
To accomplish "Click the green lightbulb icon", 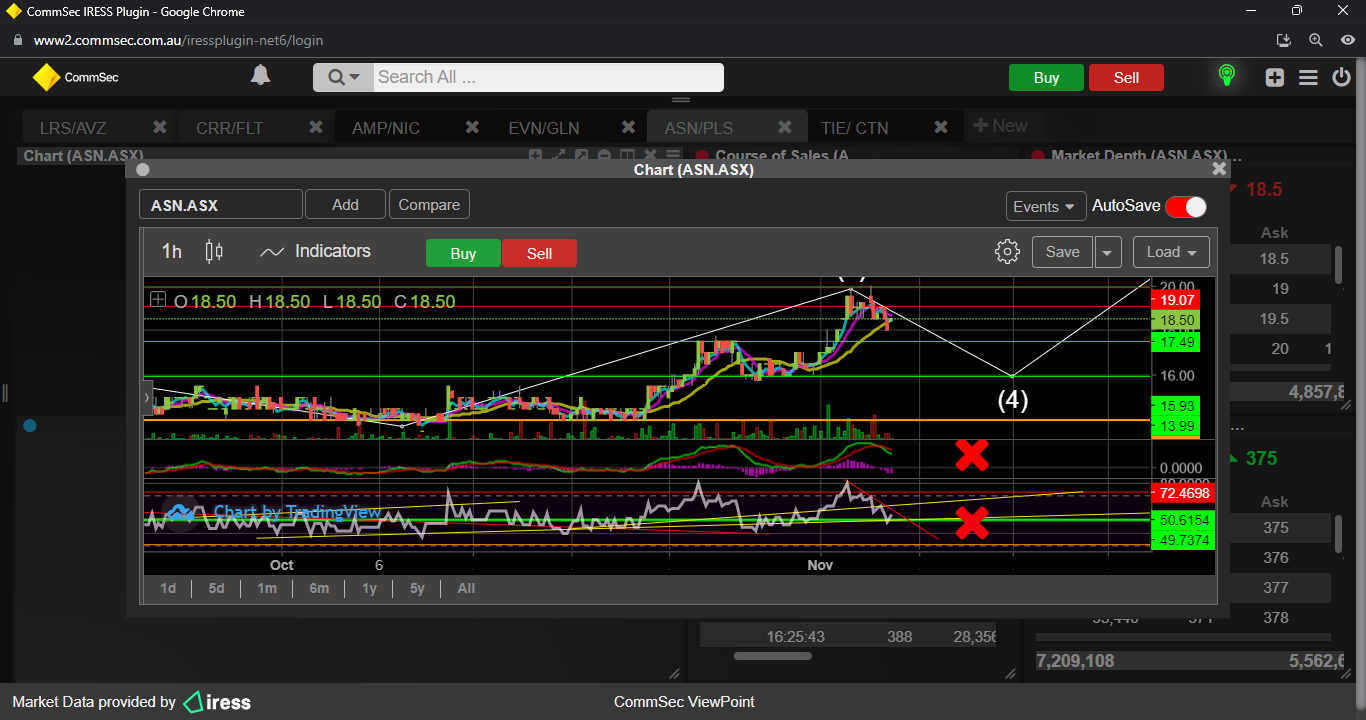I will click(1226, 76).
